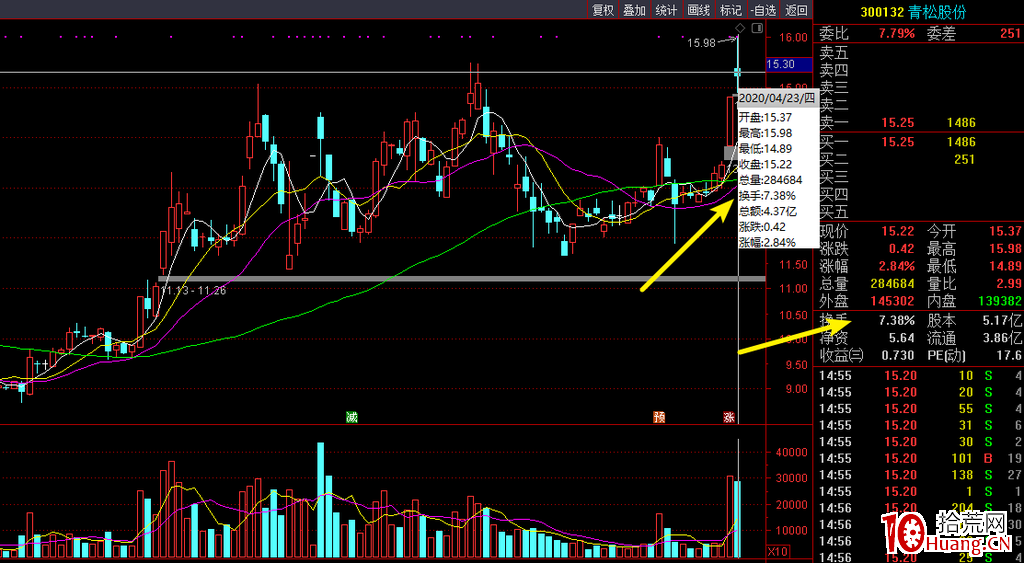
Task: Click the 流通 value 3.86亿
Action: click(1003, 338)
